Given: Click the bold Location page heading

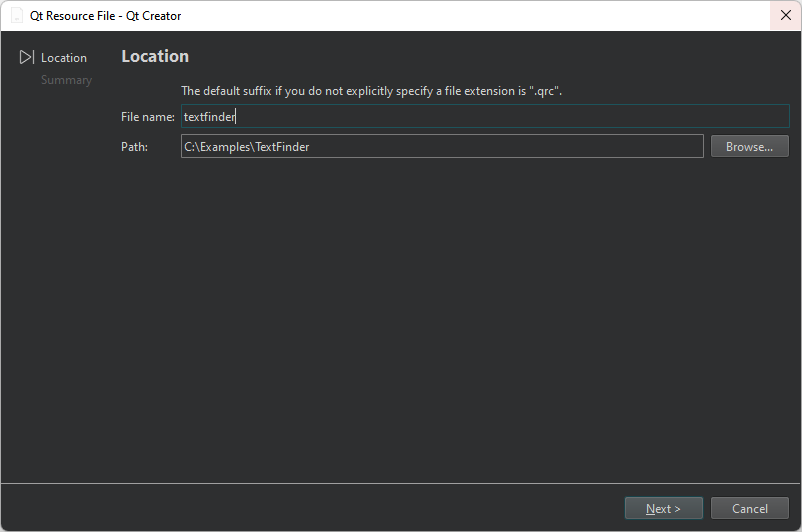Looking at the screenshot, I should (x=155, y=57).
